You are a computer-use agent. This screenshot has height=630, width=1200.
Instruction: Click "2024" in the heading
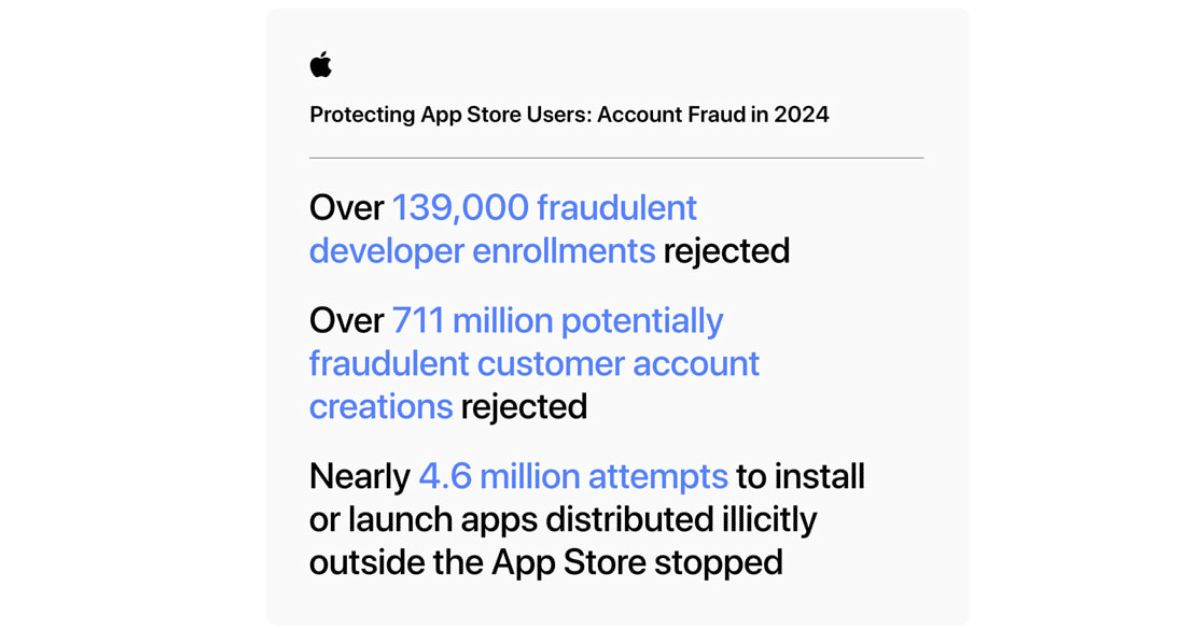point(801,115)
